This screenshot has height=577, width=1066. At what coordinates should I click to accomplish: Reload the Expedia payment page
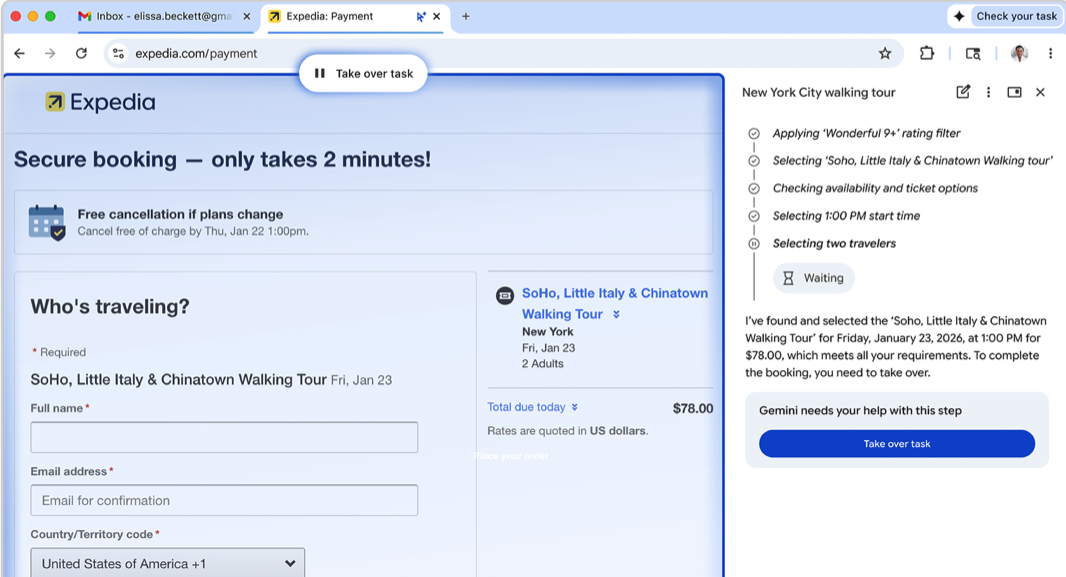pyautogui.click(x=81, y=54)
